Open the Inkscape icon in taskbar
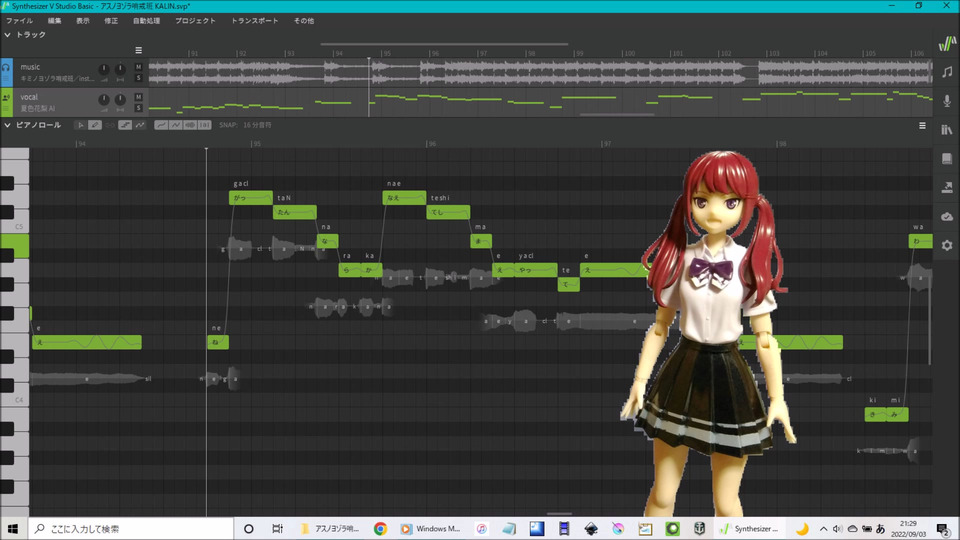This screenshot has width=960, height=540. click(591, 528)
